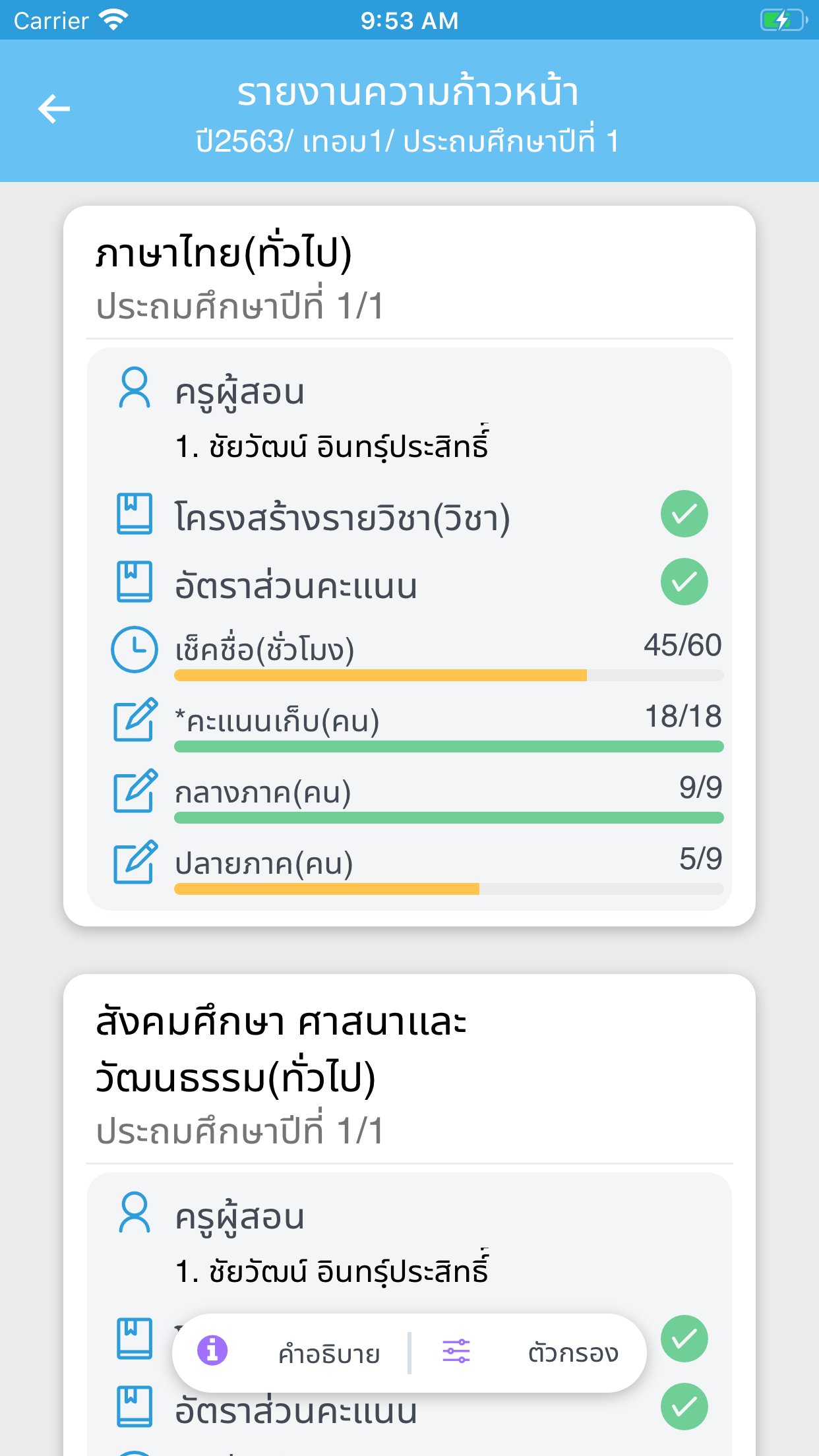Image resolution: width=819 pixels, height=1456 pixels.
Task: Click the ปลายภาค progress bar showing 5/9
Action: [x=448, y=889]
